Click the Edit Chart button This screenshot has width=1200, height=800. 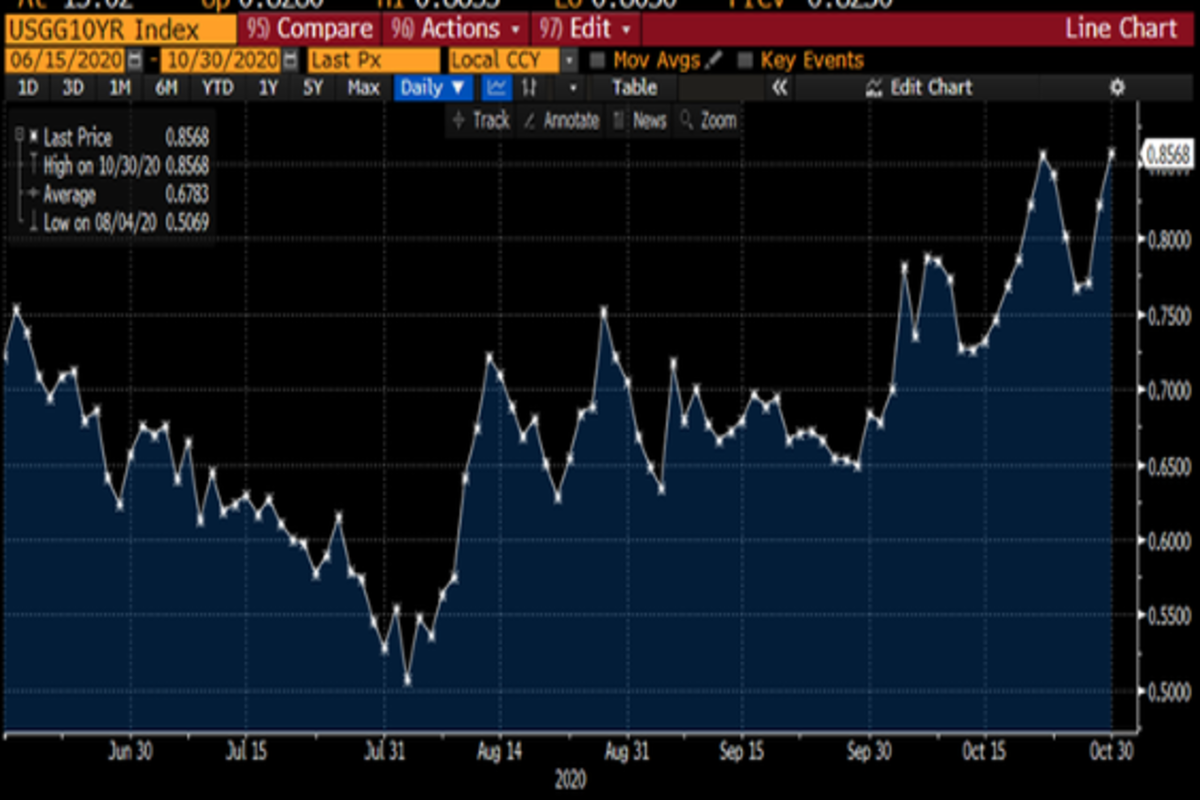918,88
